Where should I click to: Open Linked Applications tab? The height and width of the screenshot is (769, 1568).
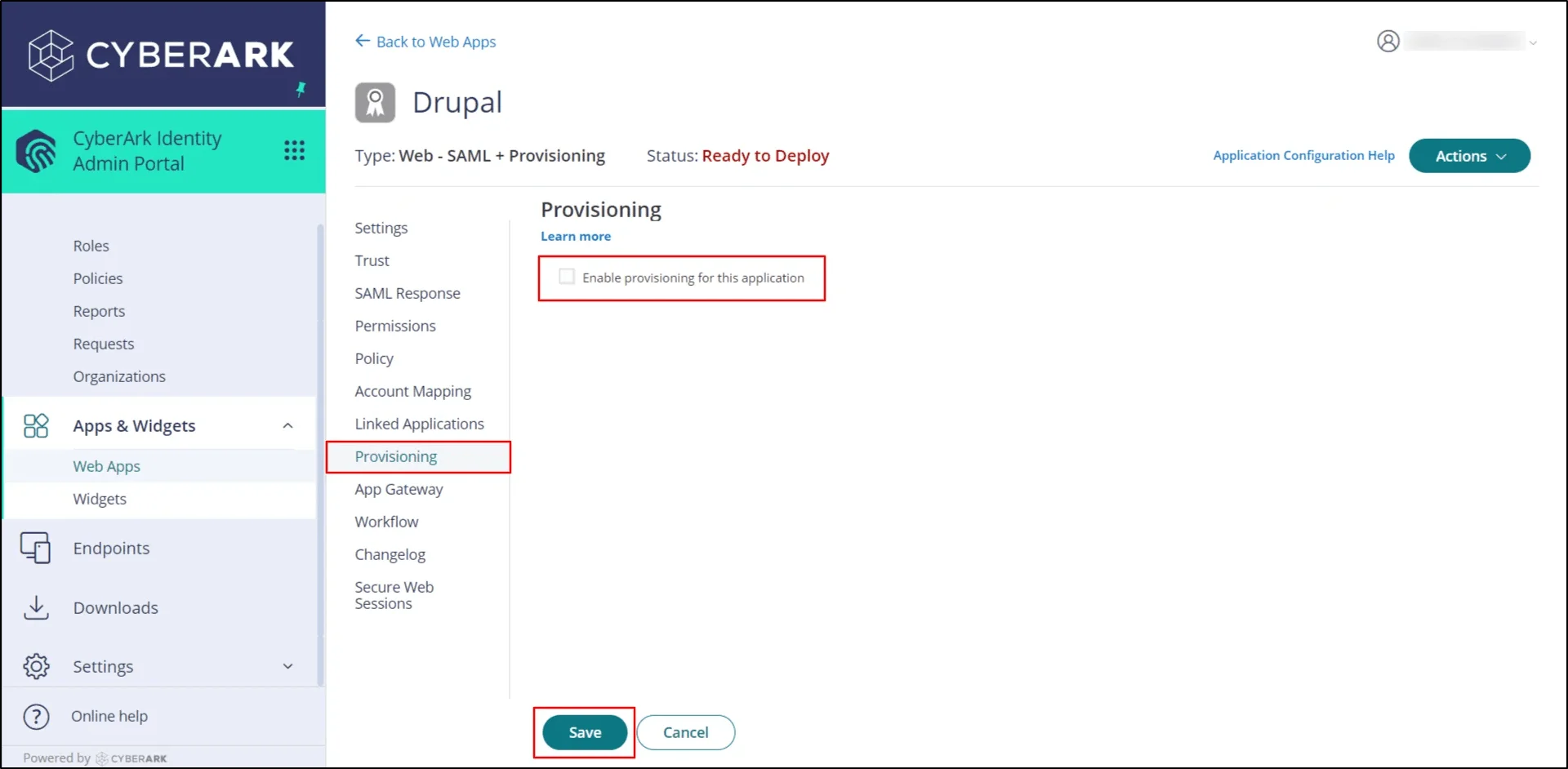[419, 424]
